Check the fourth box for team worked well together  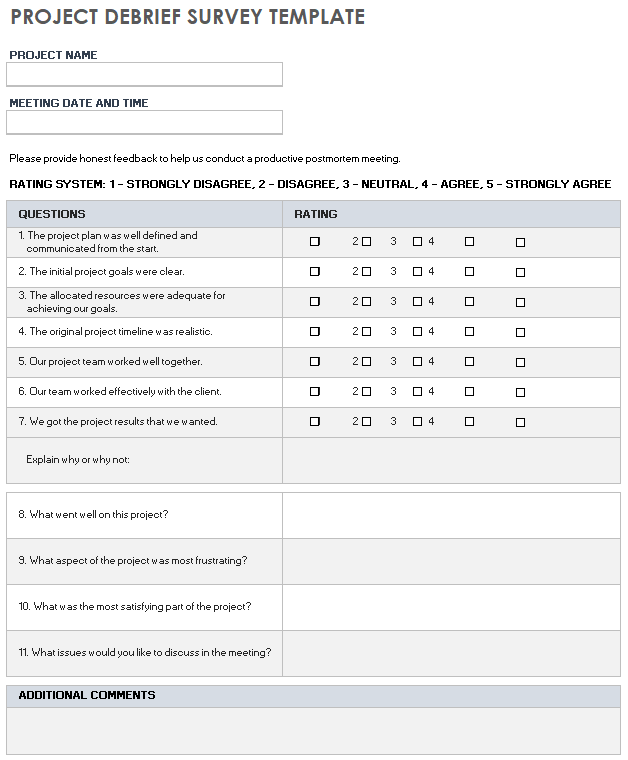[x=469, y=362]
